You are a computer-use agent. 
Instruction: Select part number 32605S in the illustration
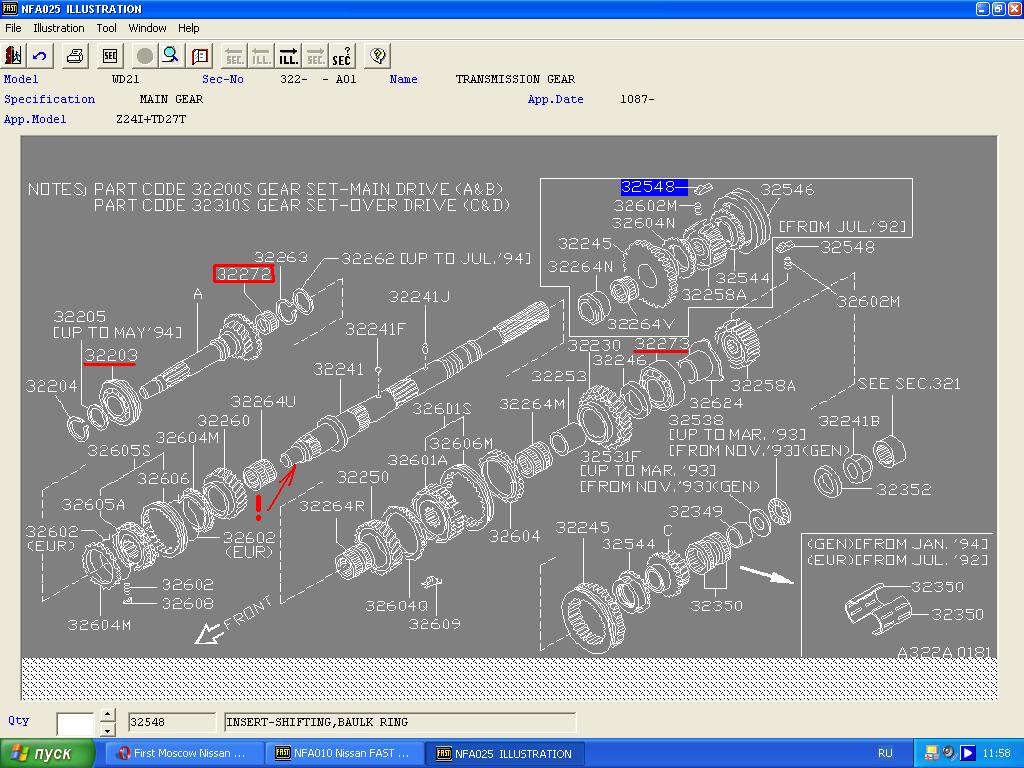119,451
